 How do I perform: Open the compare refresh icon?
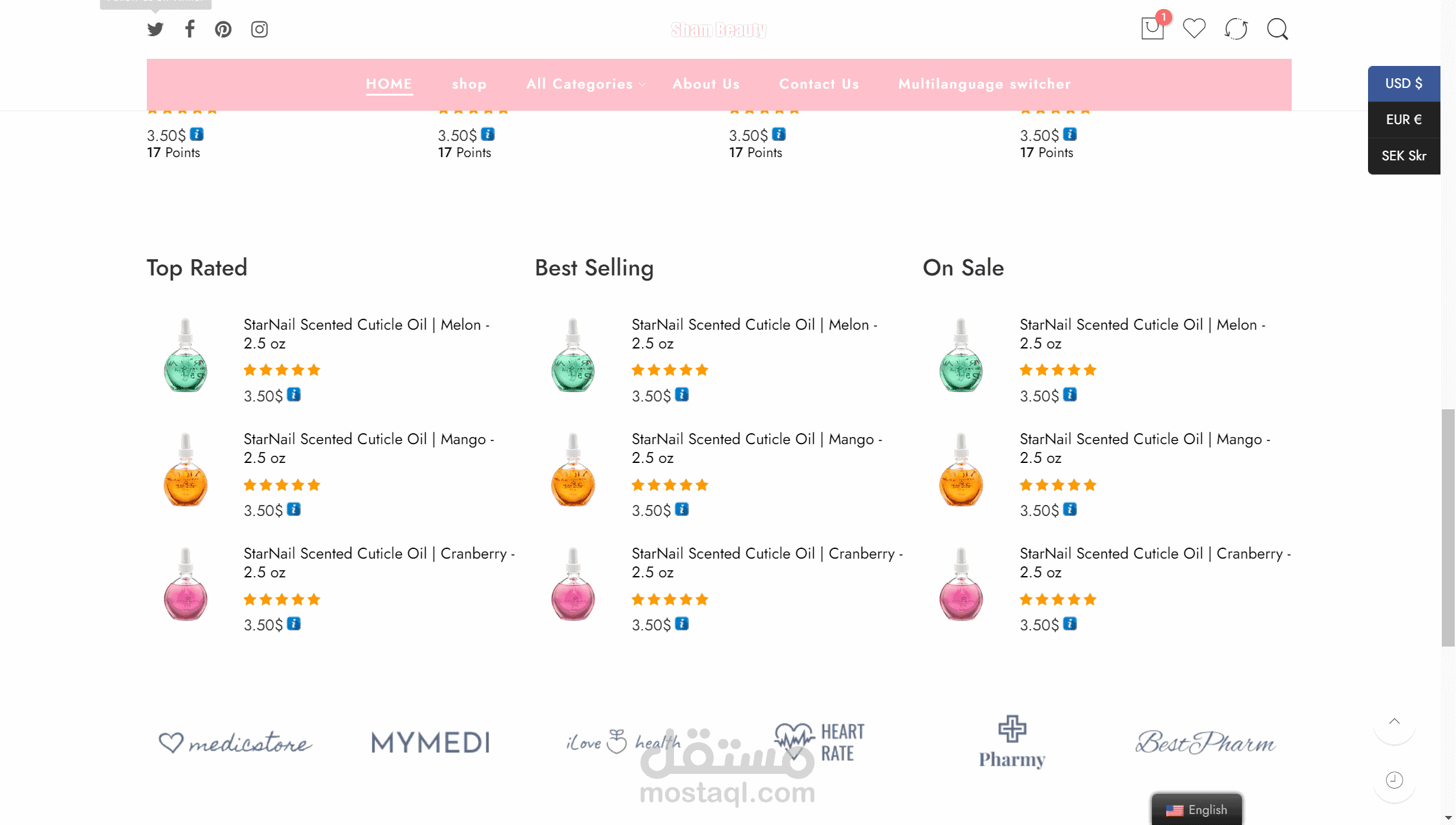point(1236,28)
